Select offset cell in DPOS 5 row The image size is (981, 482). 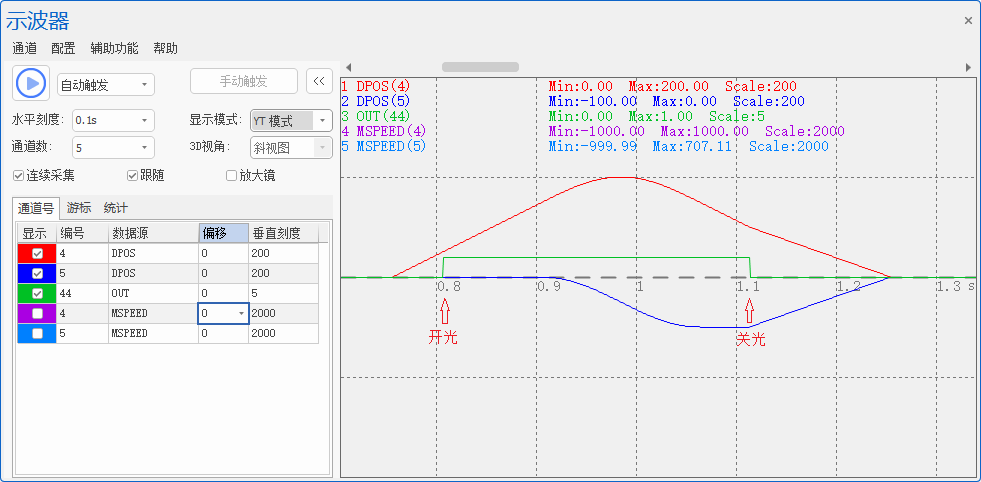tap(223, 274)
